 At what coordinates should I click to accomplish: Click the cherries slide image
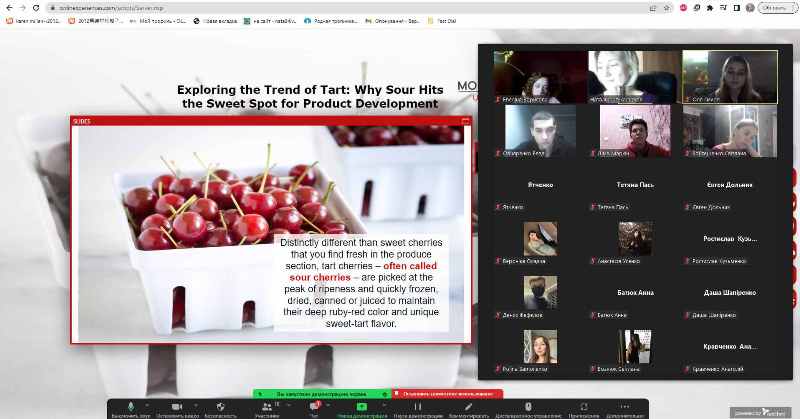271,234
